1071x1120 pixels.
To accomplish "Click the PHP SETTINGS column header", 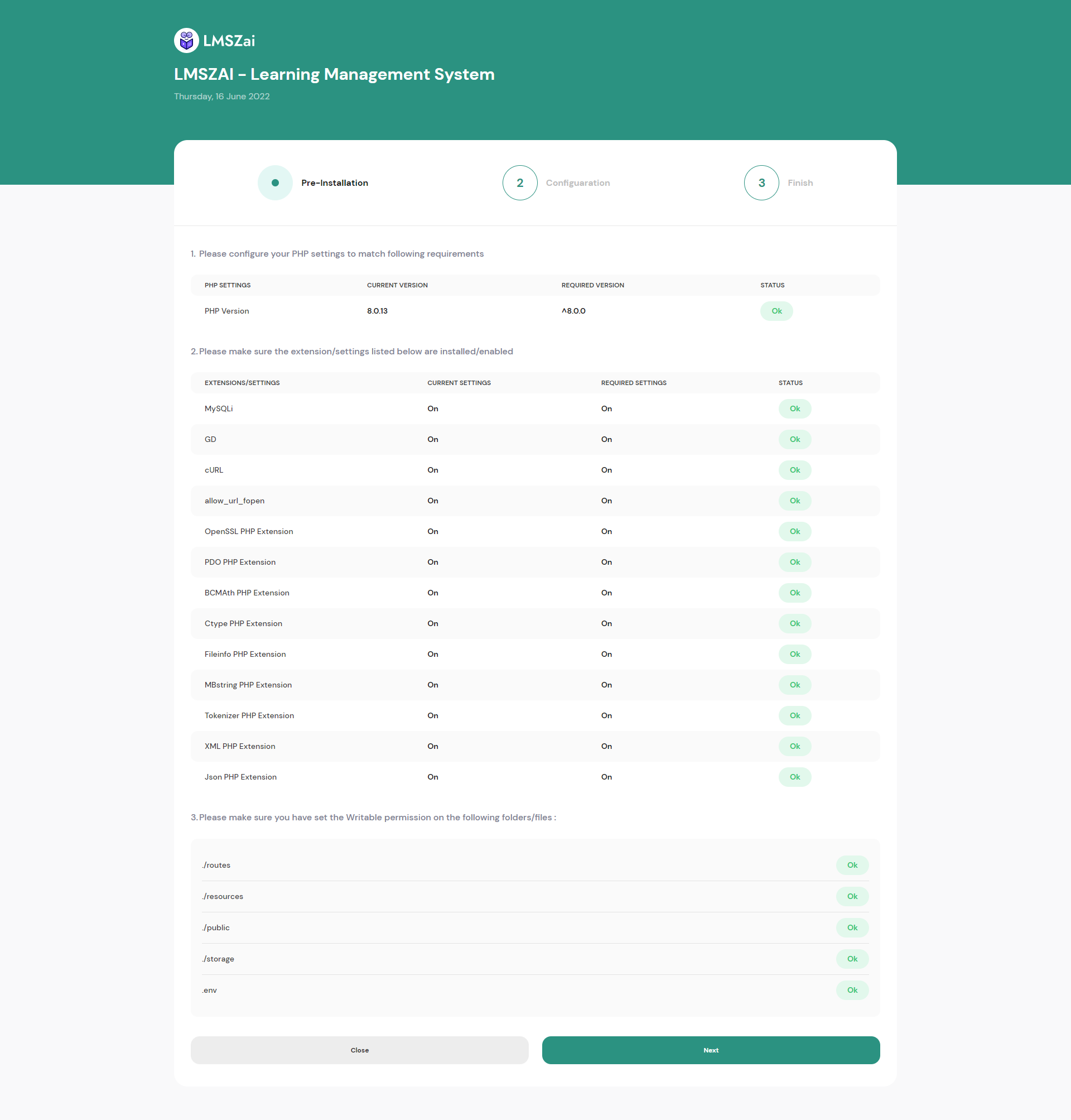I will click(228, 285).
